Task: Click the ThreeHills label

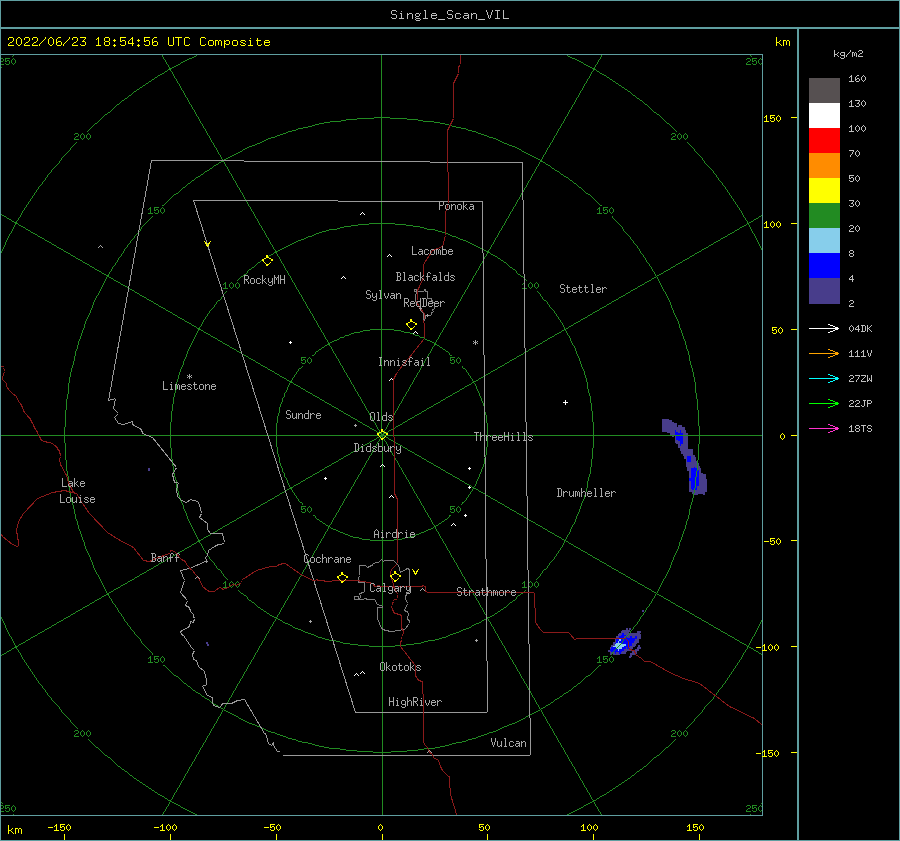Action: coord(503,437)
